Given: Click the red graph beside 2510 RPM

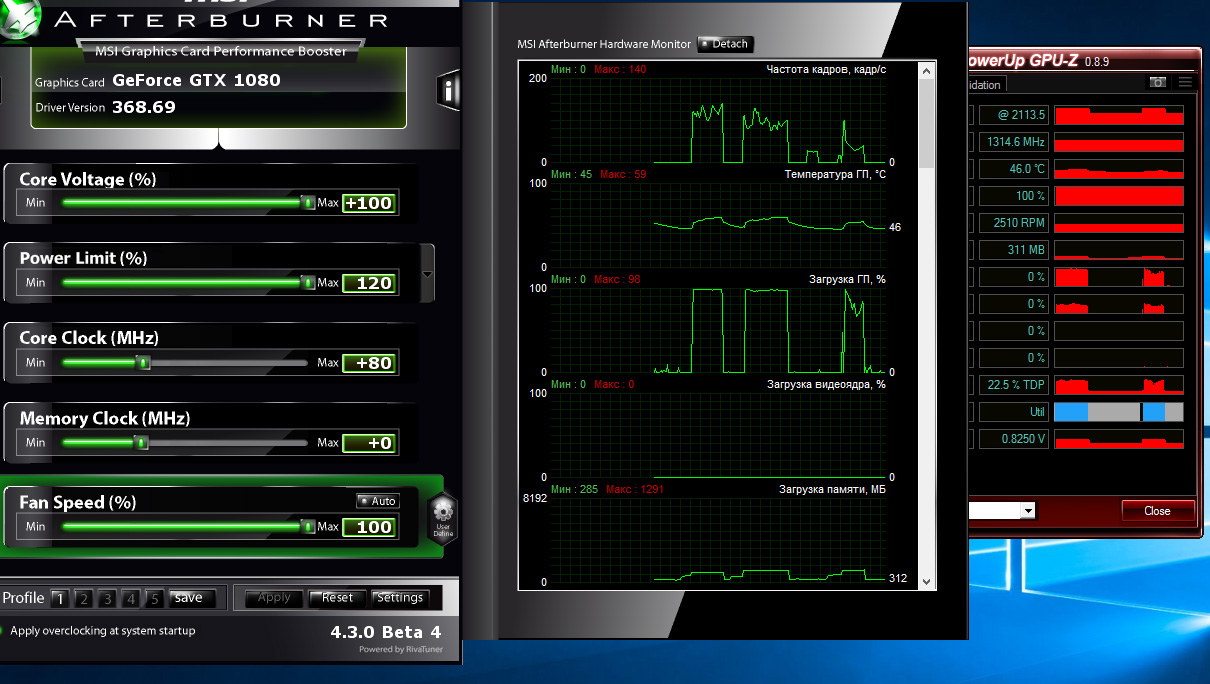Looking at the screenshot, I should pyautogui.click(x=1119, y=223).
